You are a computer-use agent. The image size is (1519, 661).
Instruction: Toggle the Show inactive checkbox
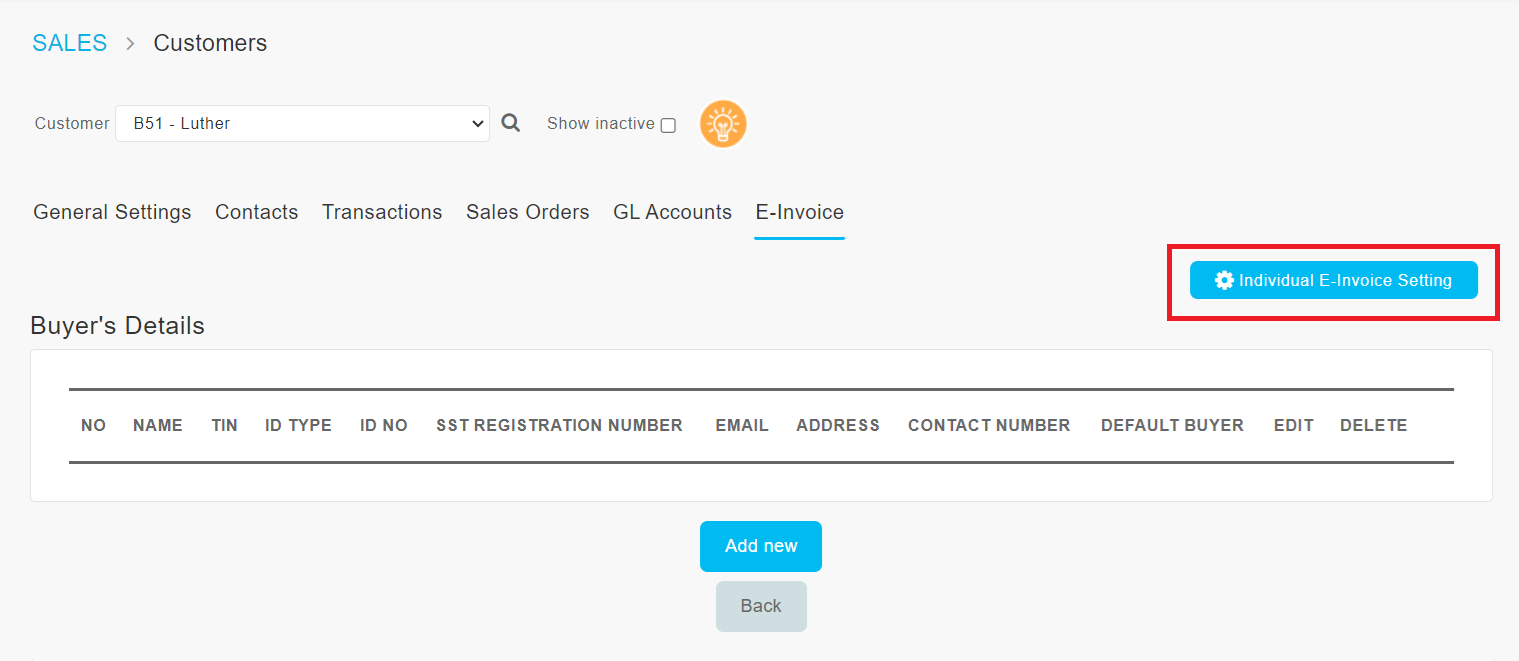point(668,125)
